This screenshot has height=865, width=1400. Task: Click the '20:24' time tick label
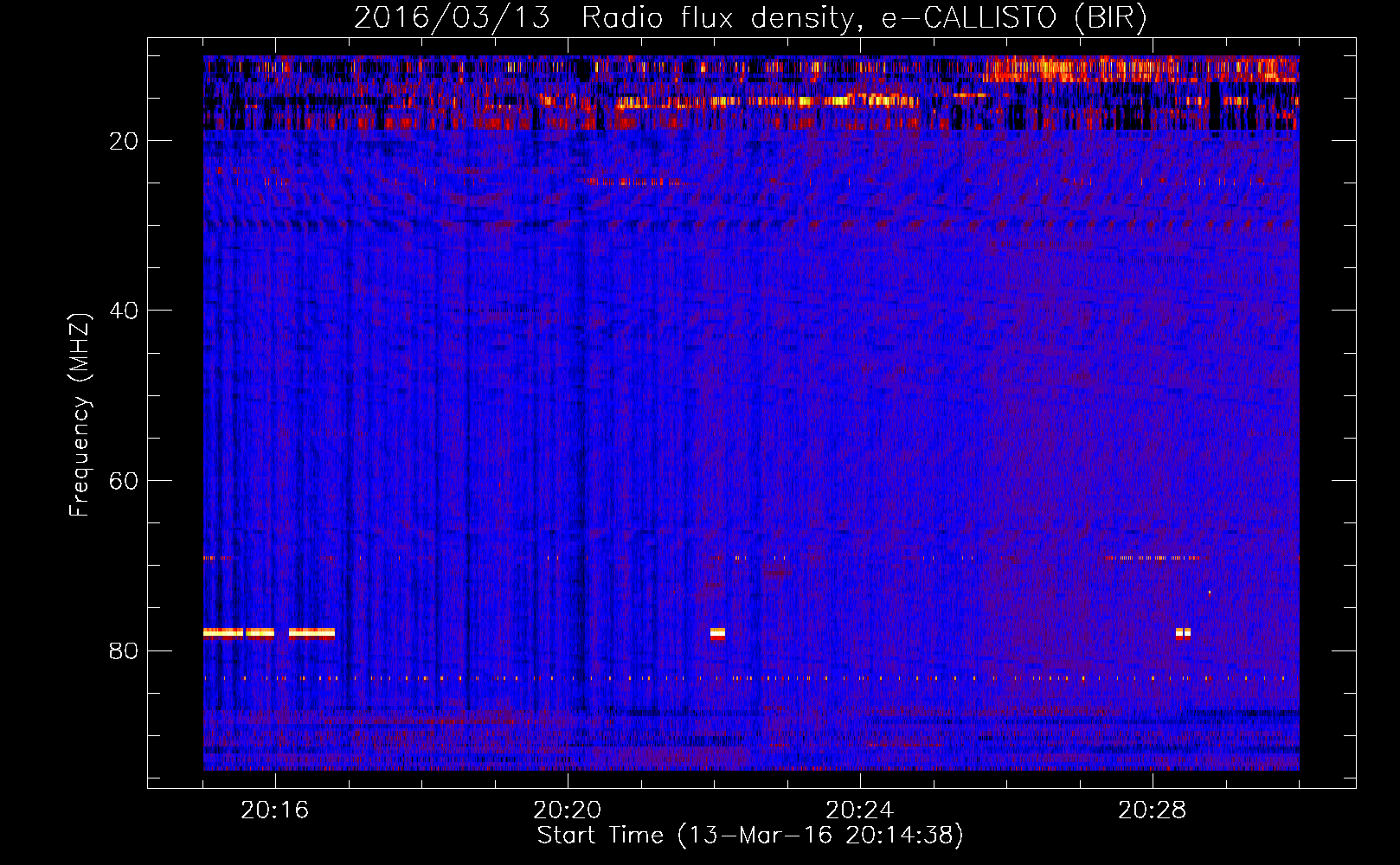coord(859,810)
